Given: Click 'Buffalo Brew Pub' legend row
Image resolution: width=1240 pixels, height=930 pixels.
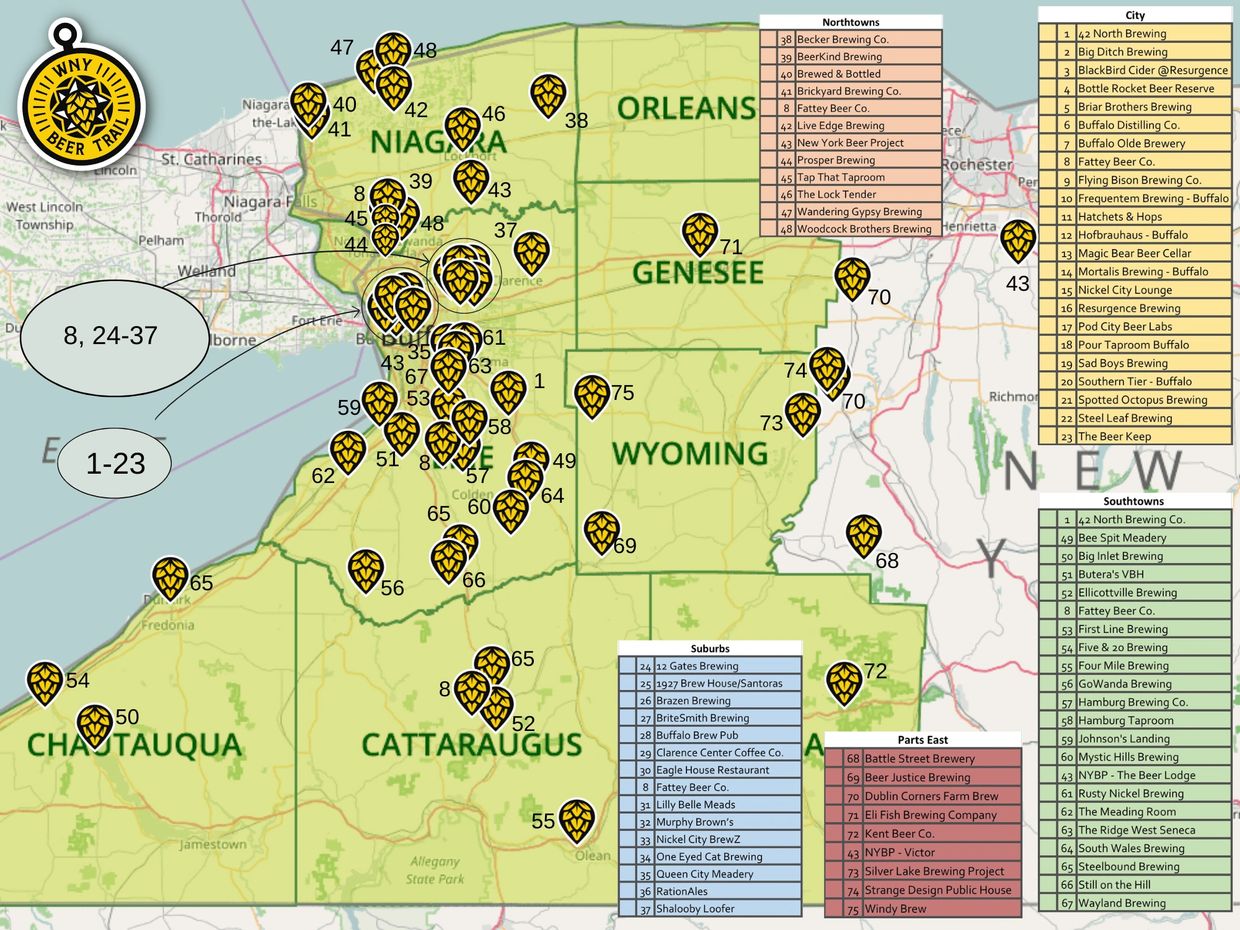Looking at the screenshot, I should (x=710, y=735).
